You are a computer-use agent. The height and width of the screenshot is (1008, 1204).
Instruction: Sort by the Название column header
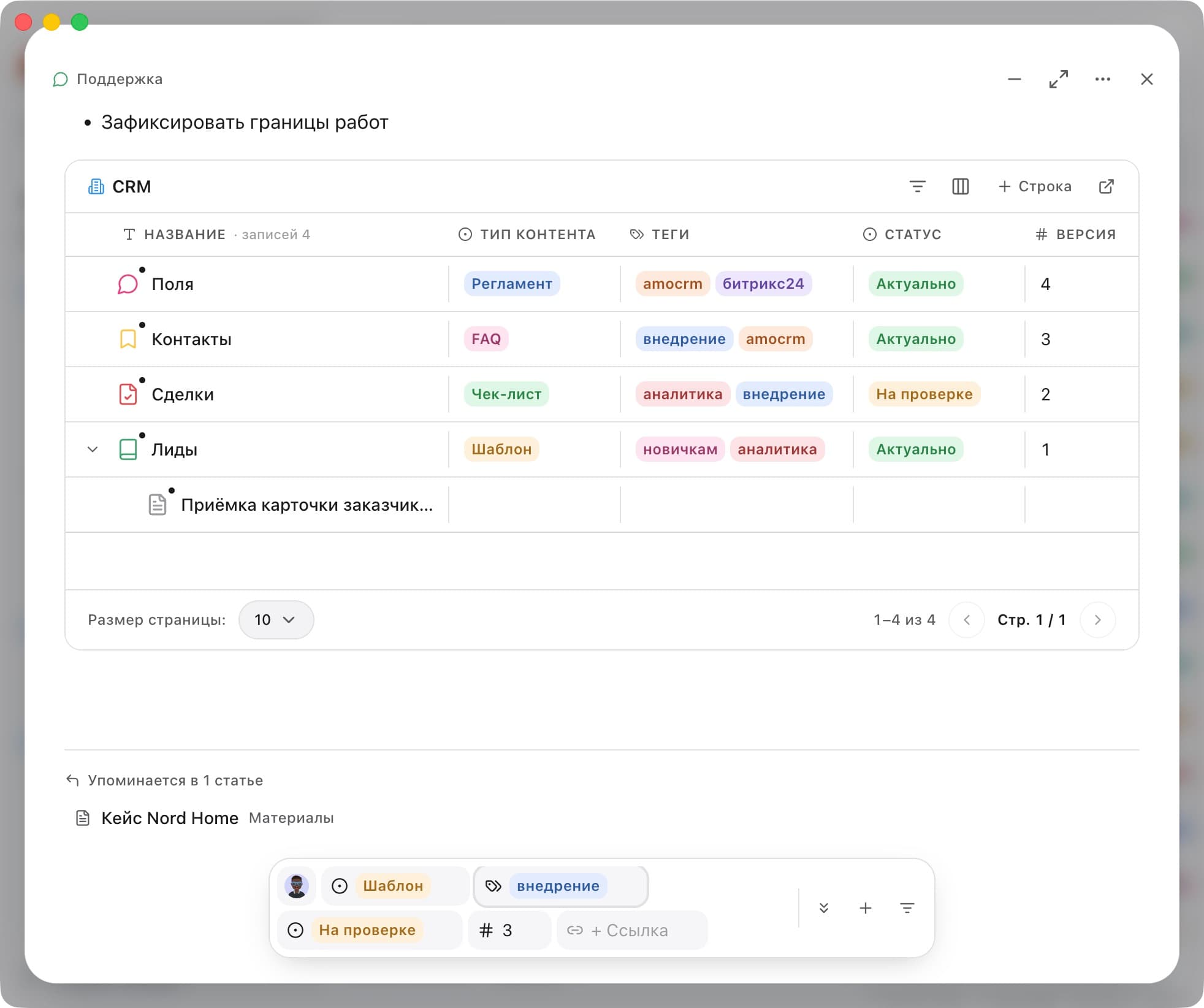click(185, 234)
